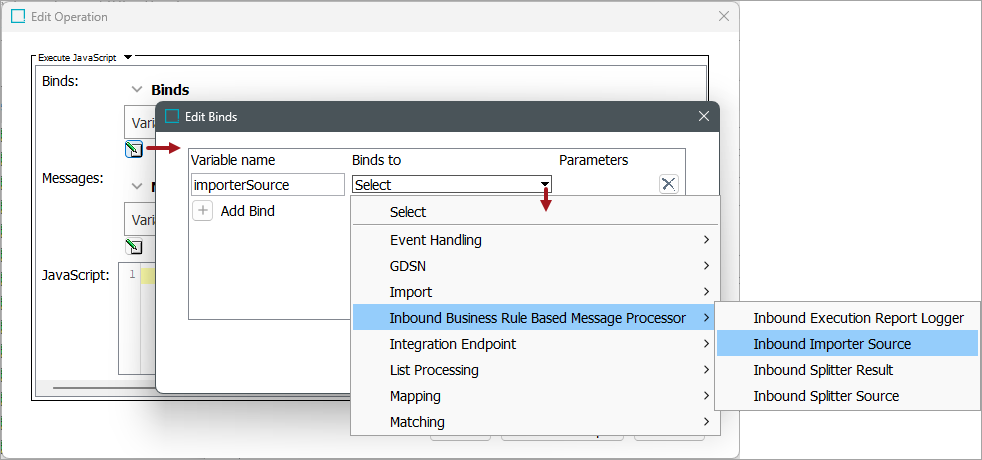Click the Add Bind link
This screenshot has width=982, height=460.
[x=247, y=211]
